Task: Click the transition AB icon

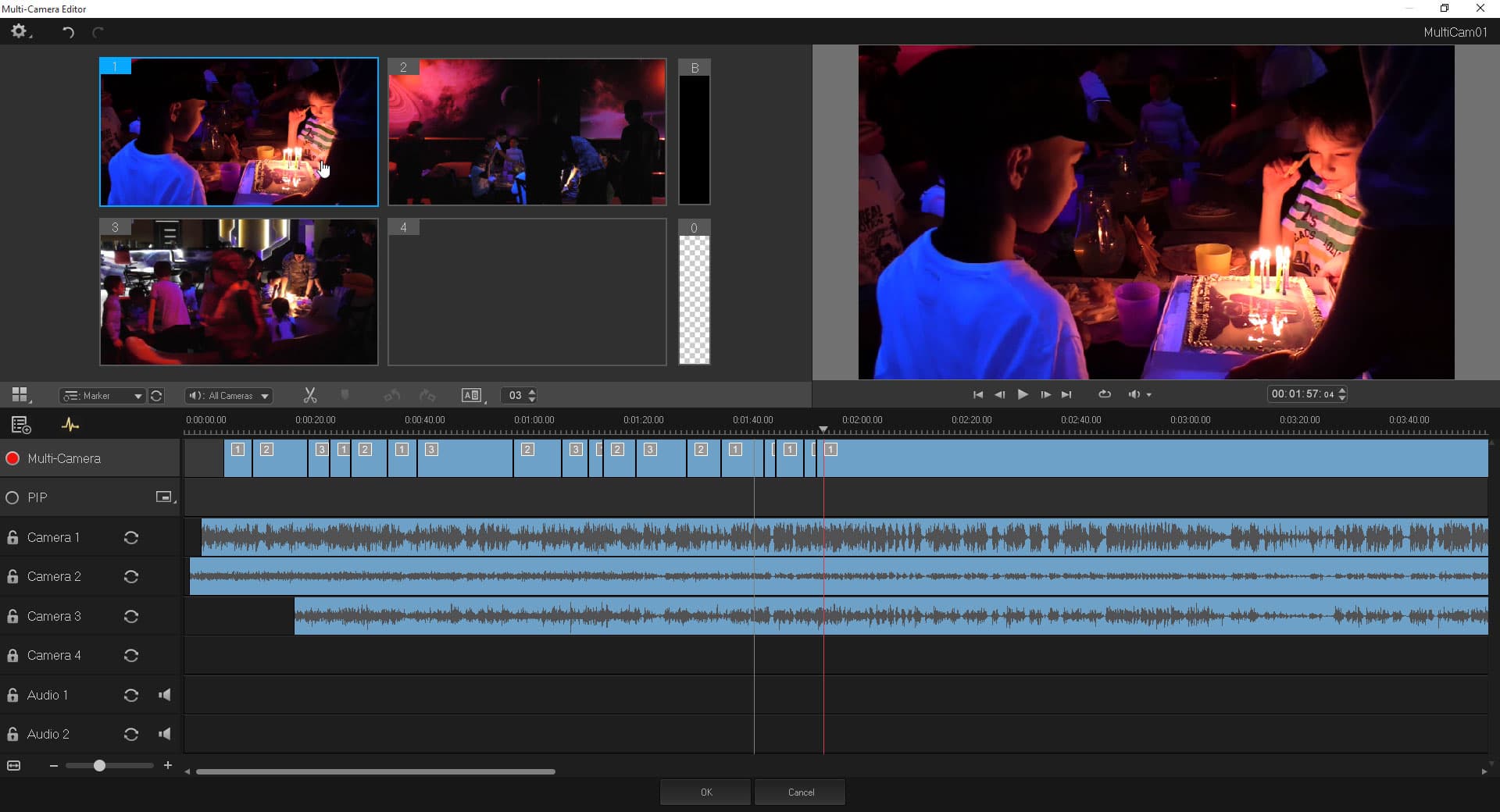Action: pos(471,396)
